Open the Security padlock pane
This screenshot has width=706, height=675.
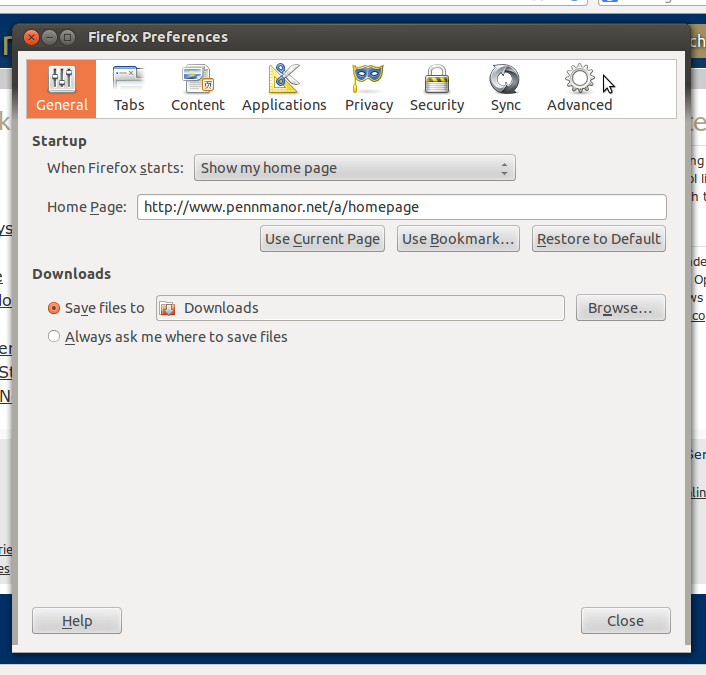437,89
